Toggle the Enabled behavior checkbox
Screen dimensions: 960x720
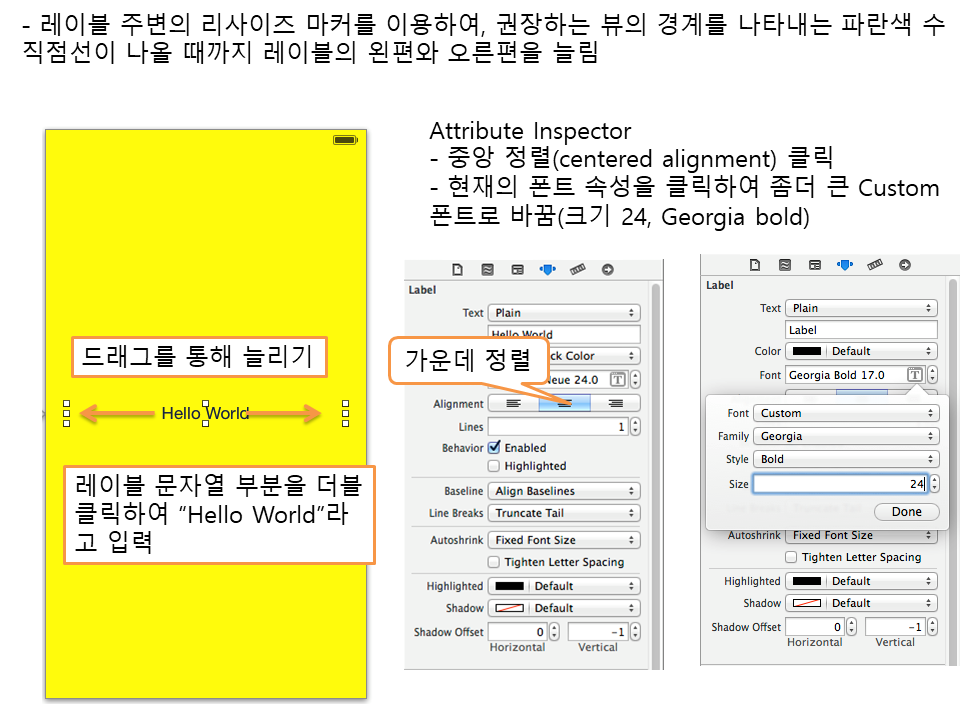494,448
